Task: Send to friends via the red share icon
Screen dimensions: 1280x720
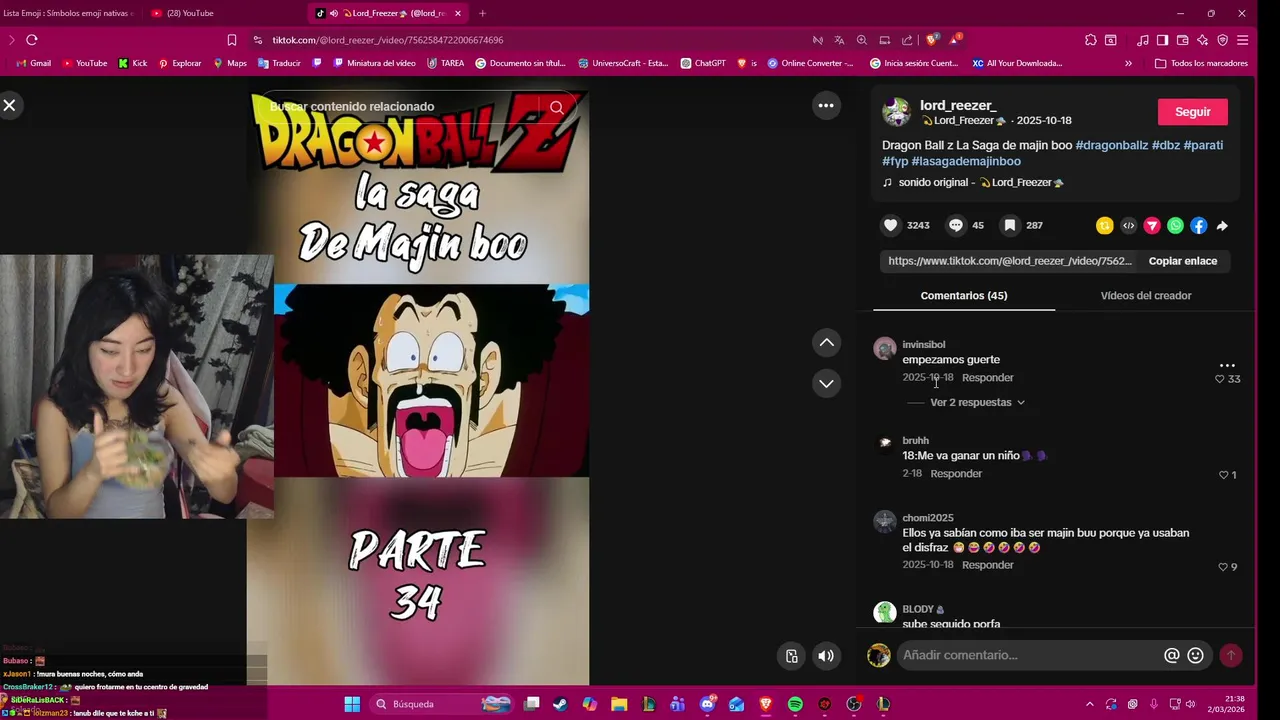Action: [x=1152, y=226]
